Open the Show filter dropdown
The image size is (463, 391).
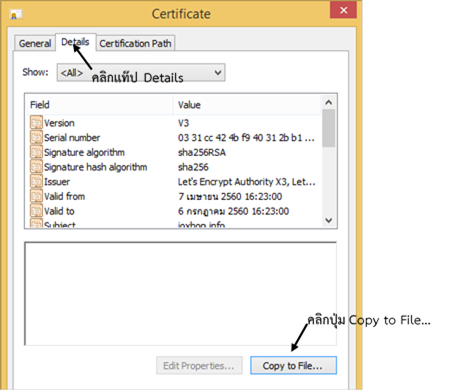click(x=141, y=72)
